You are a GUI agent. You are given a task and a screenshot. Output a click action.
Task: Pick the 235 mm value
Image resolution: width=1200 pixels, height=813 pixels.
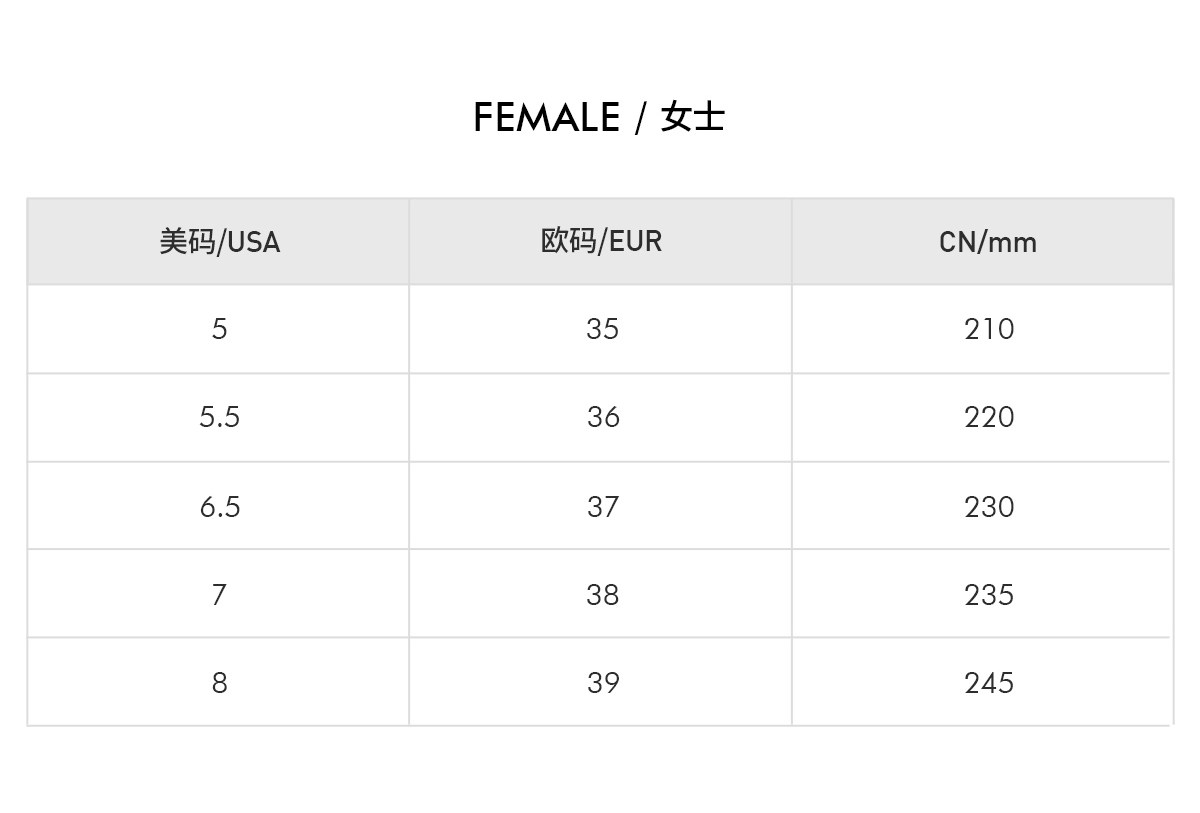click(x=989, y=594)
